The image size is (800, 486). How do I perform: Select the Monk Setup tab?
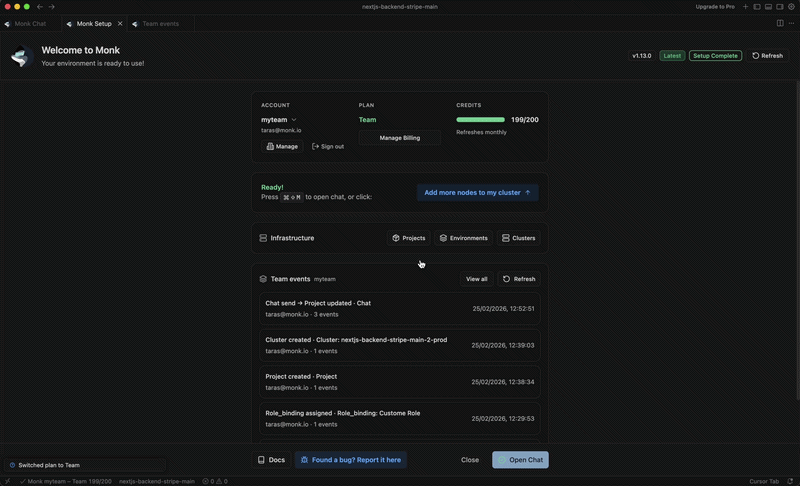pos(94,23)
